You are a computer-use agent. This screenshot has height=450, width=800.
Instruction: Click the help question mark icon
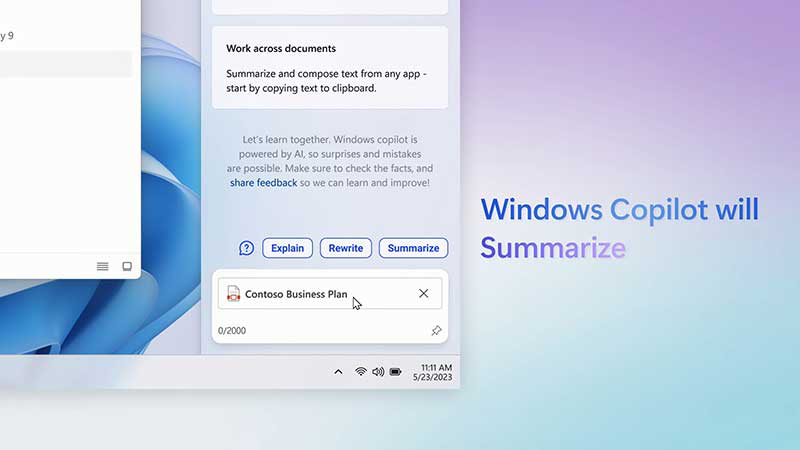[x=246, y=248]
